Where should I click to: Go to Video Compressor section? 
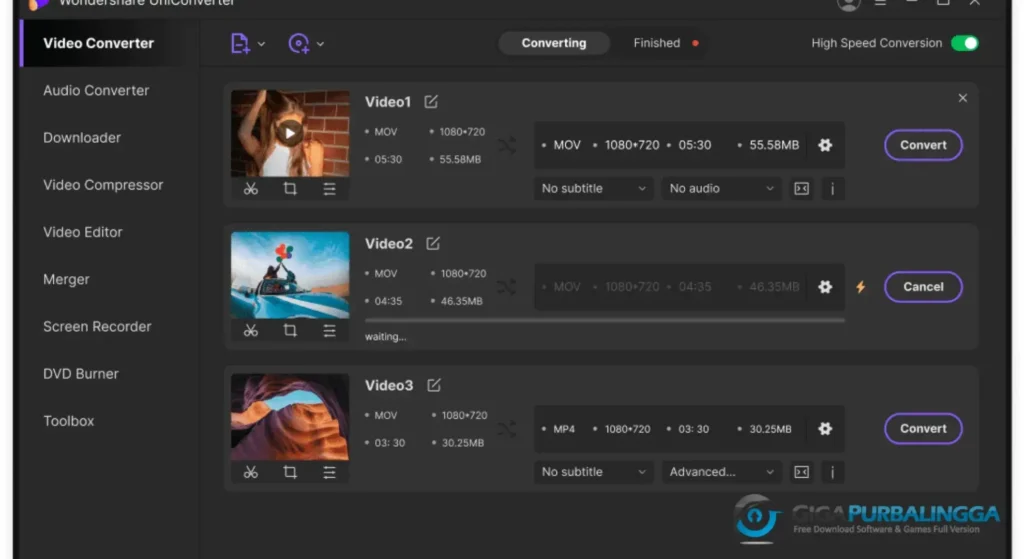(103, 185)
